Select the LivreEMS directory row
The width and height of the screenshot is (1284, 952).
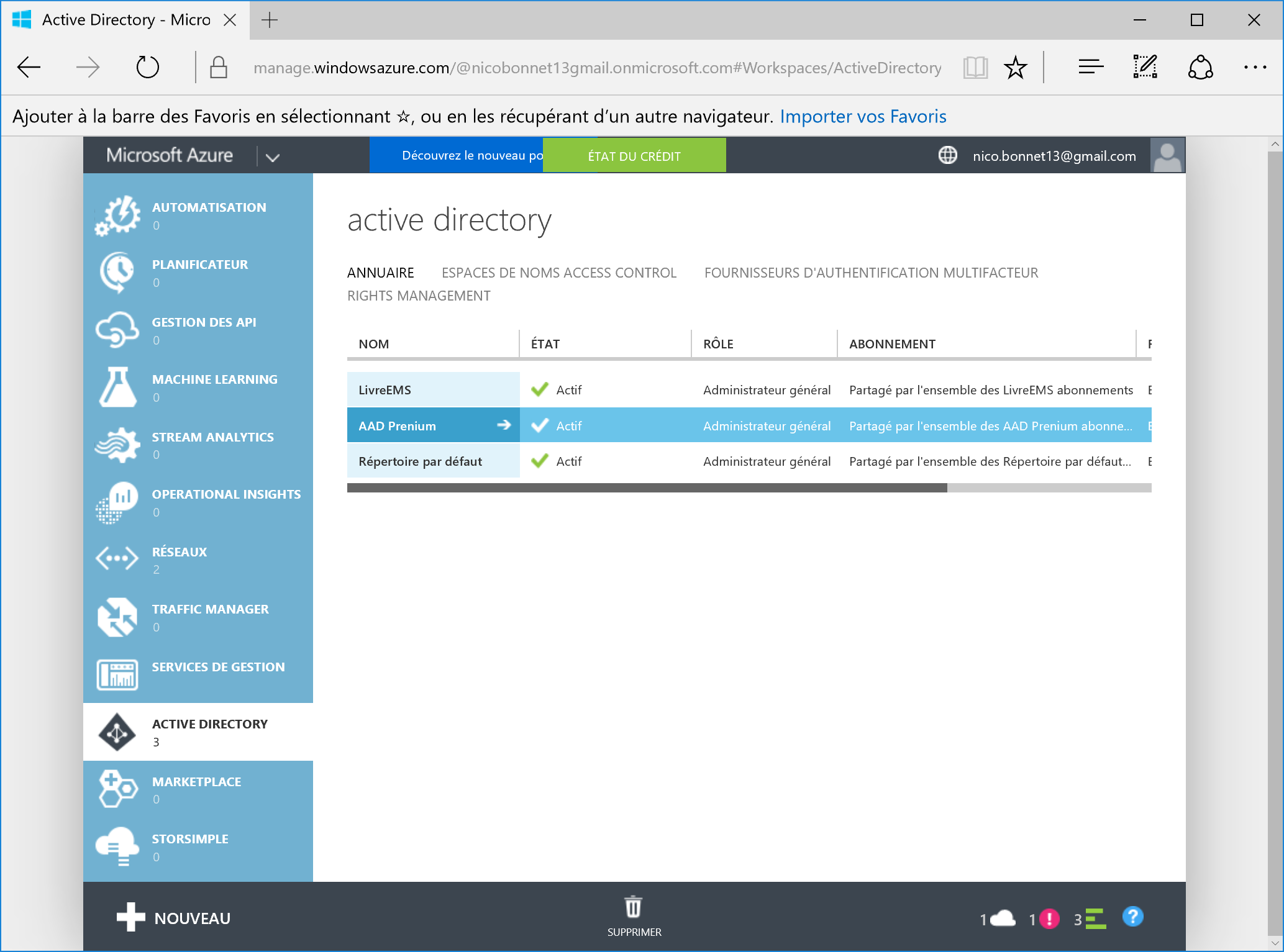tap(433, 390)
